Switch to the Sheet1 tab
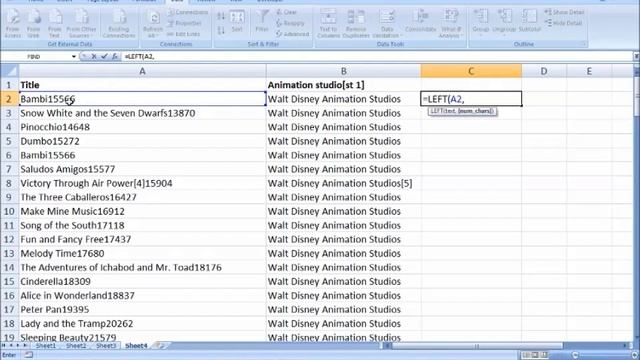Screen dimensions: 640x360 coord(46,346)
